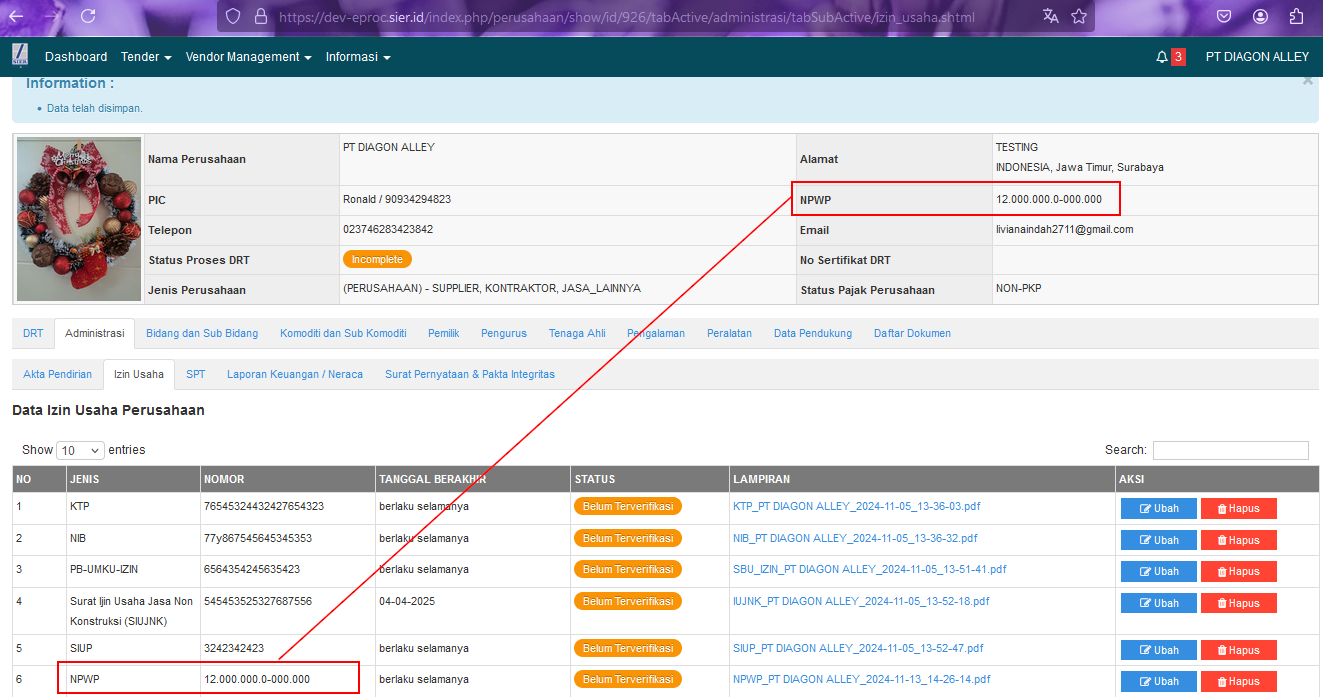Click the company wreath profile photo
Image resolution: width=1323 pixels, height=697 pixels.
[79, 219]
